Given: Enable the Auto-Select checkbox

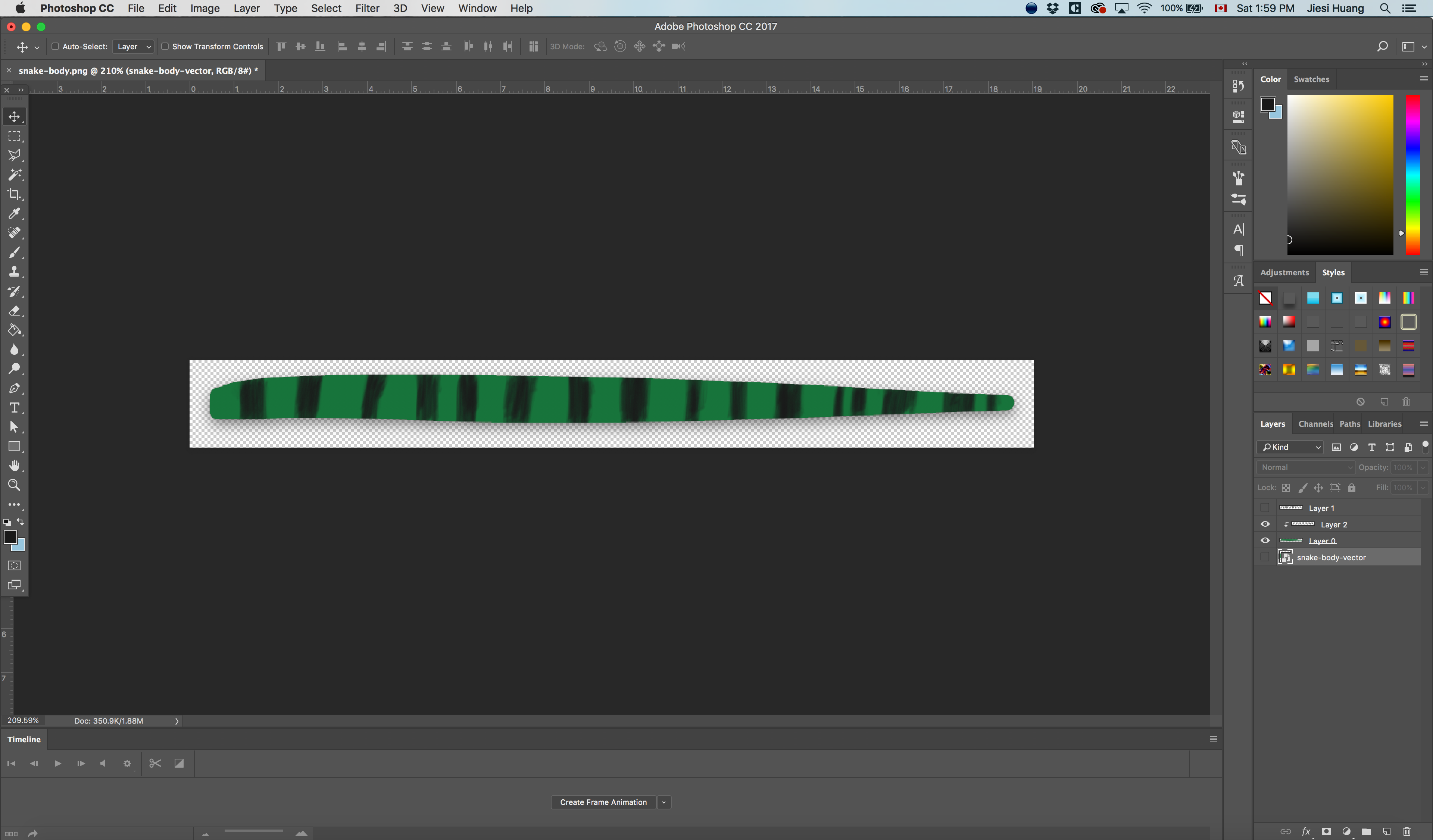Looking at the screenshot, I should point(55,47).
